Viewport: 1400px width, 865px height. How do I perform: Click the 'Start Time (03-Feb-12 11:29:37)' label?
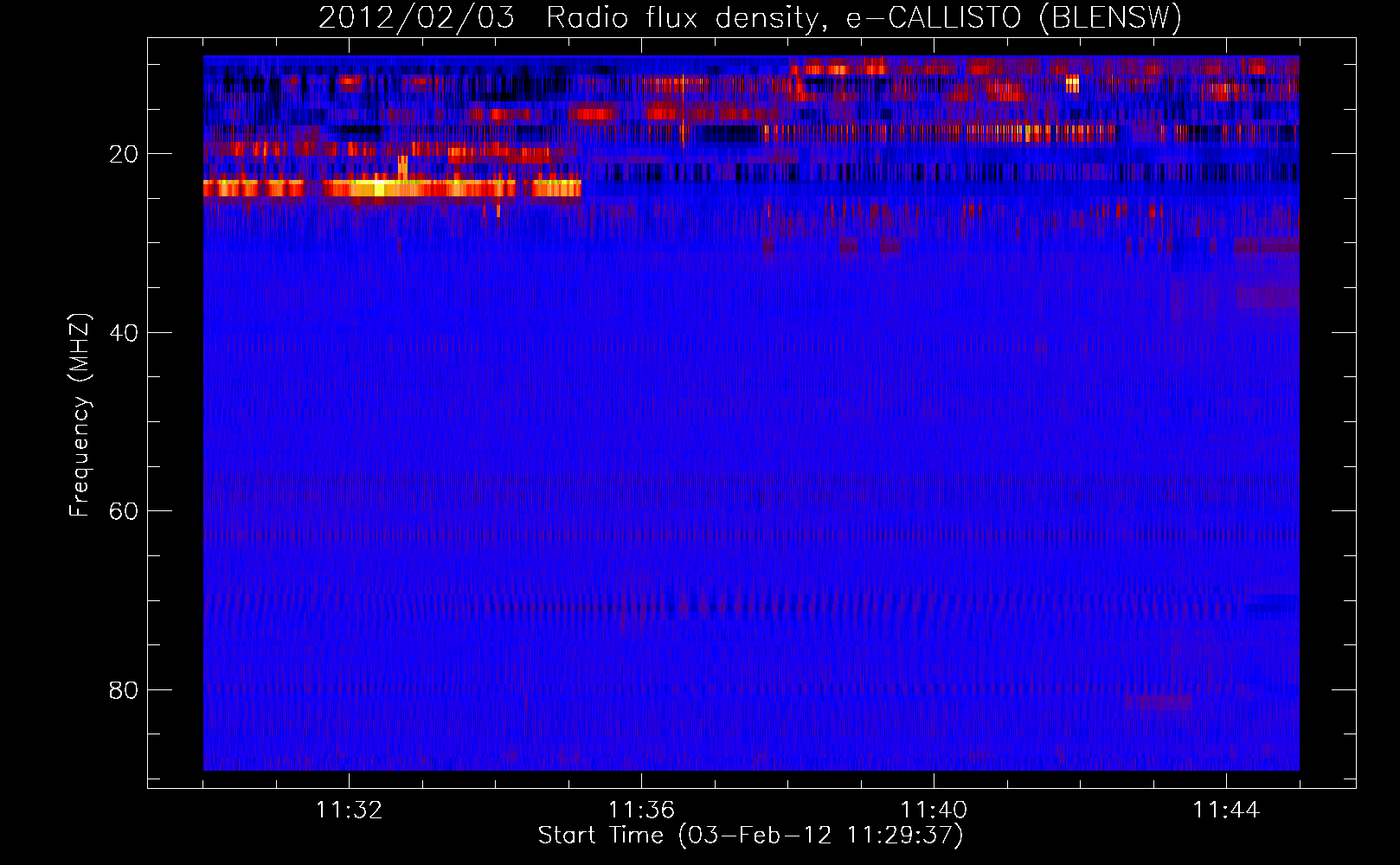[750, 836]
